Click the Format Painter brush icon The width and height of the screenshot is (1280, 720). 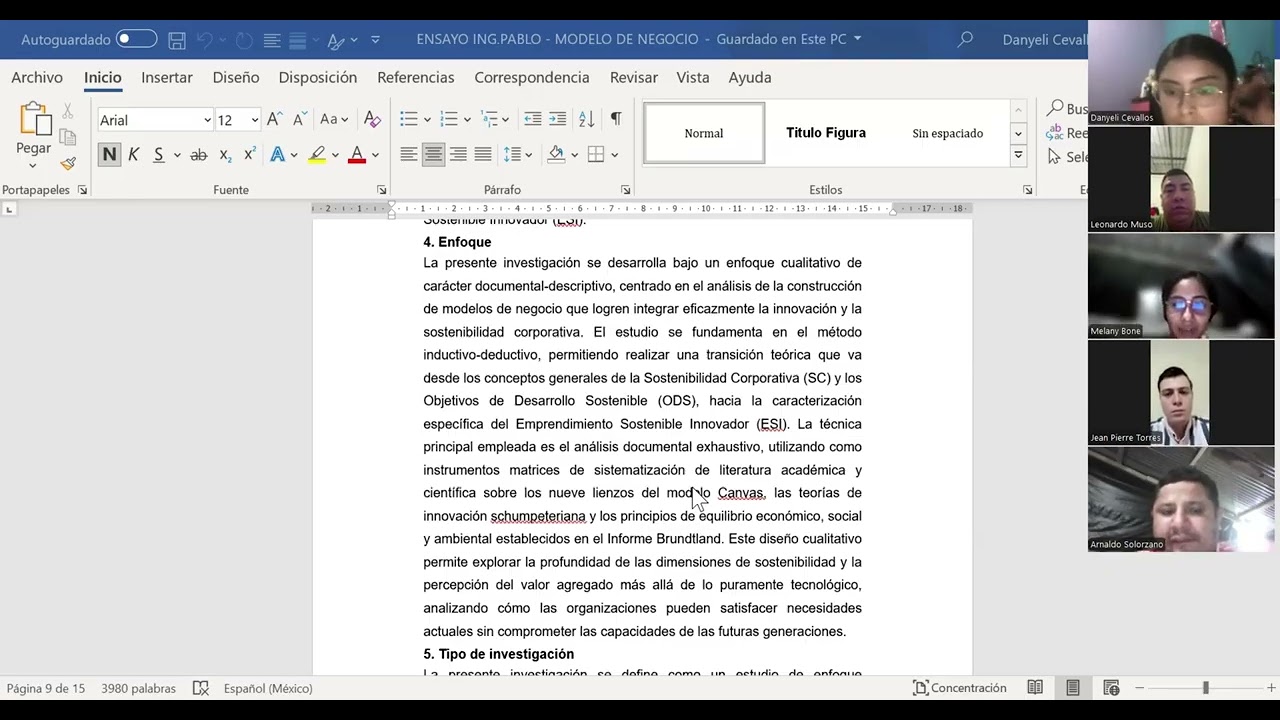click(68, 162)
